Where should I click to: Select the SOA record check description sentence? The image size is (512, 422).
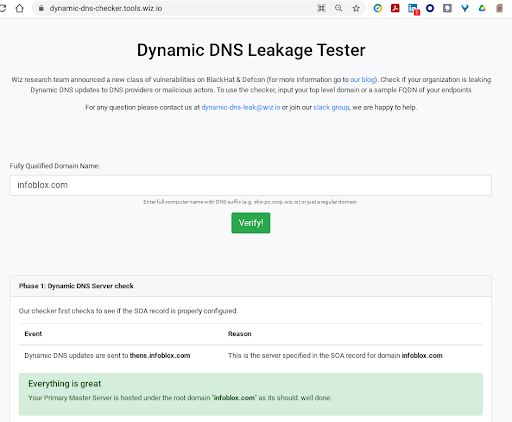(128, 311)
